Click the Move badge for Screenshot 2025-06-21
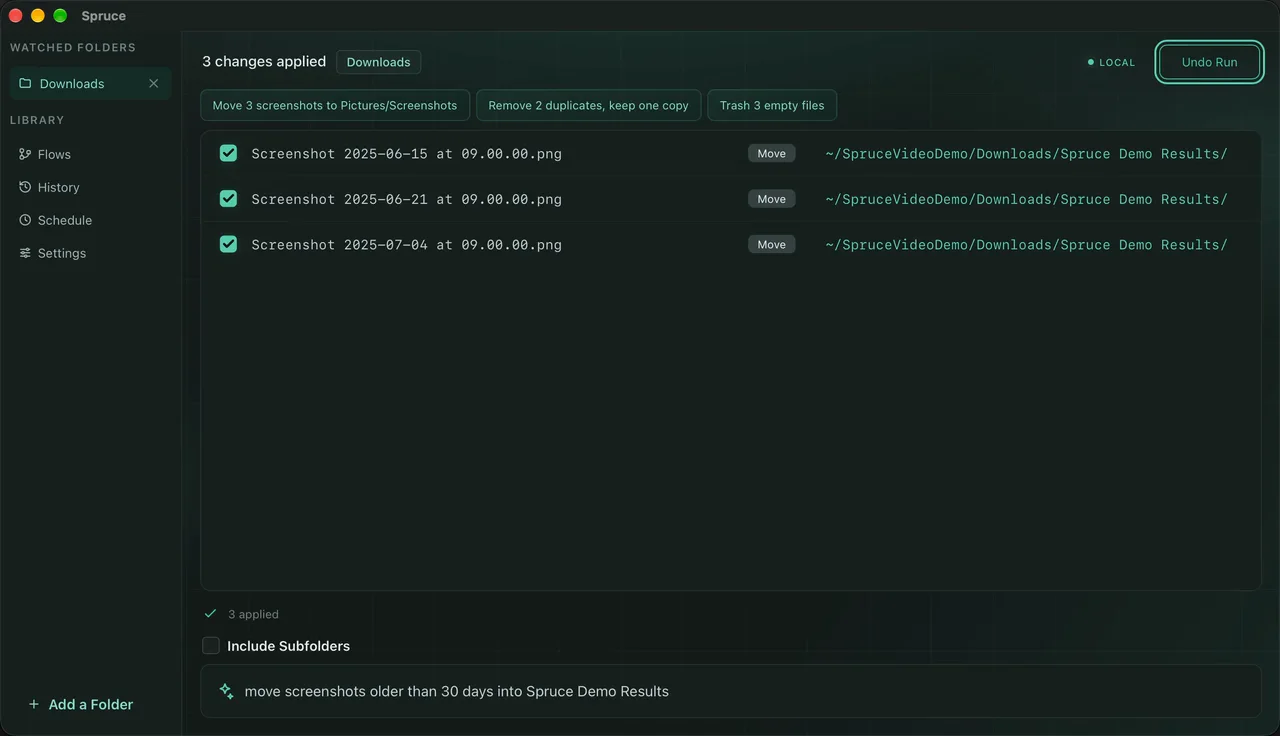 click(771, 199)
